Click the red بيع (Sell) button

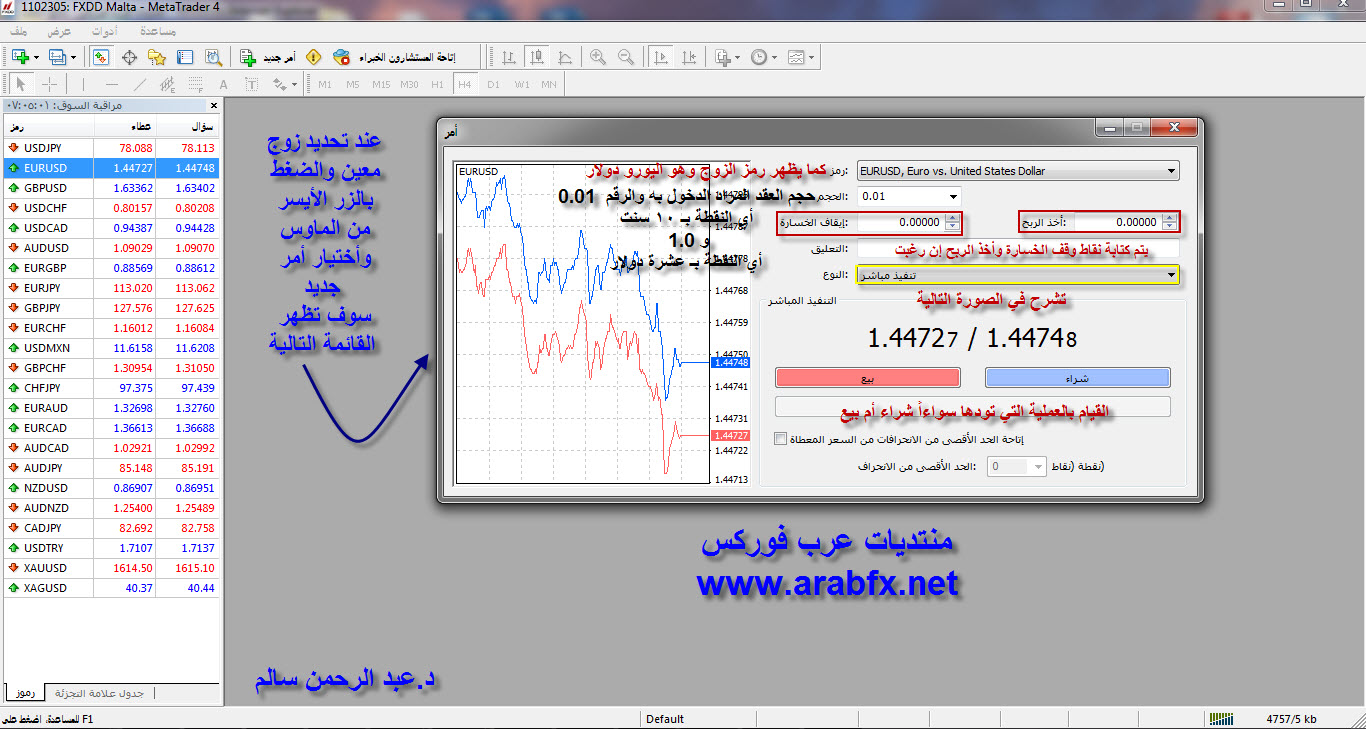[x=868, y=378]
